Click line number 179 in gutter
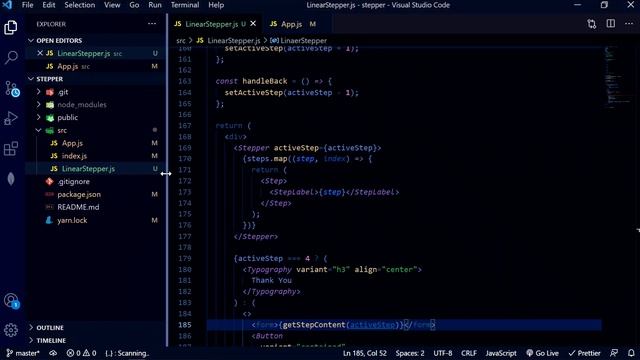The image size is (640, 360). [184, 258]
